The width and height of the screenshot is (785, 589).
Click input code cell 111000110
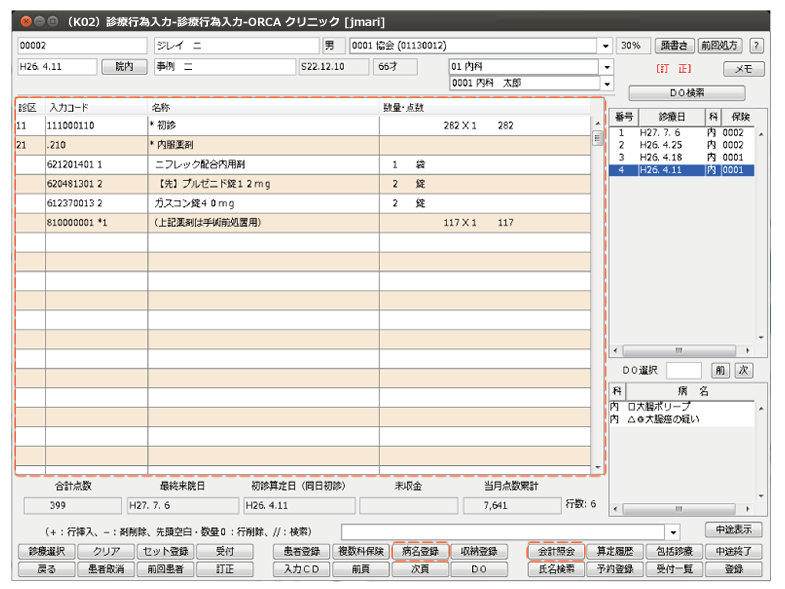96,126
